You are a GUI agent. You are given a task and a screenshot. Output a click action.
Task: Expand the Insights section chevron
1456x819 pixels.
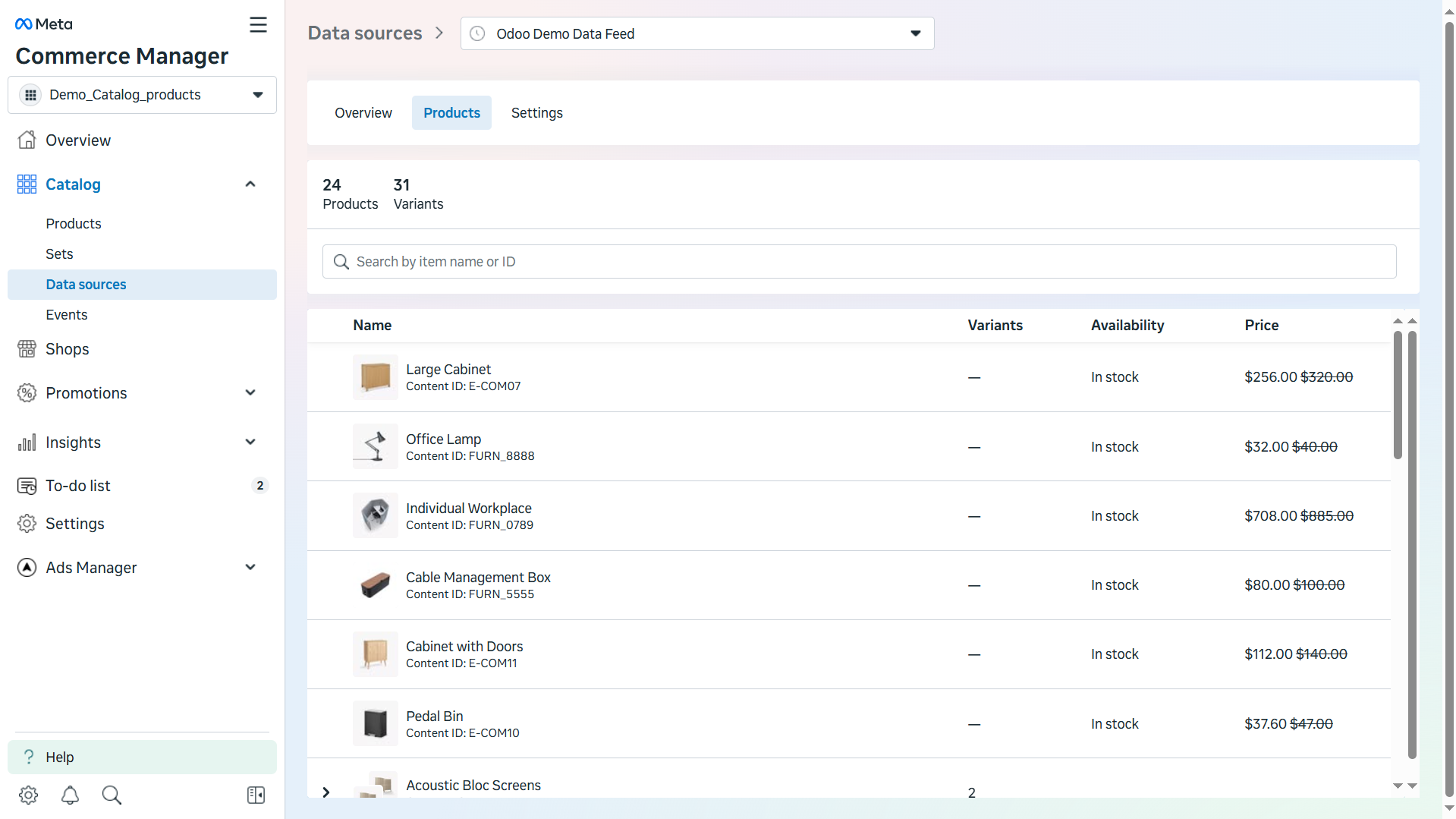click(x=250, y=442)
